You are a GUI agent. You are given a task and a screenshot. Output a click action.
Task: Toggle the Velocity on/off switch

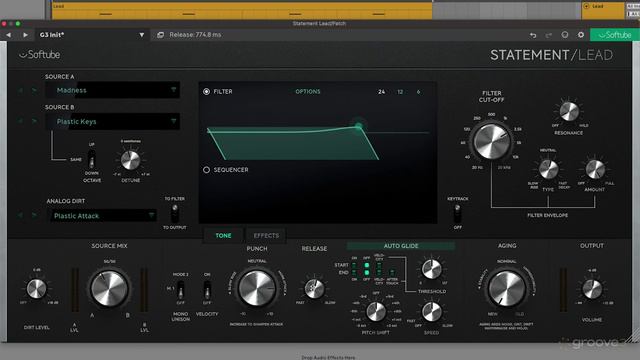[207, 289]
